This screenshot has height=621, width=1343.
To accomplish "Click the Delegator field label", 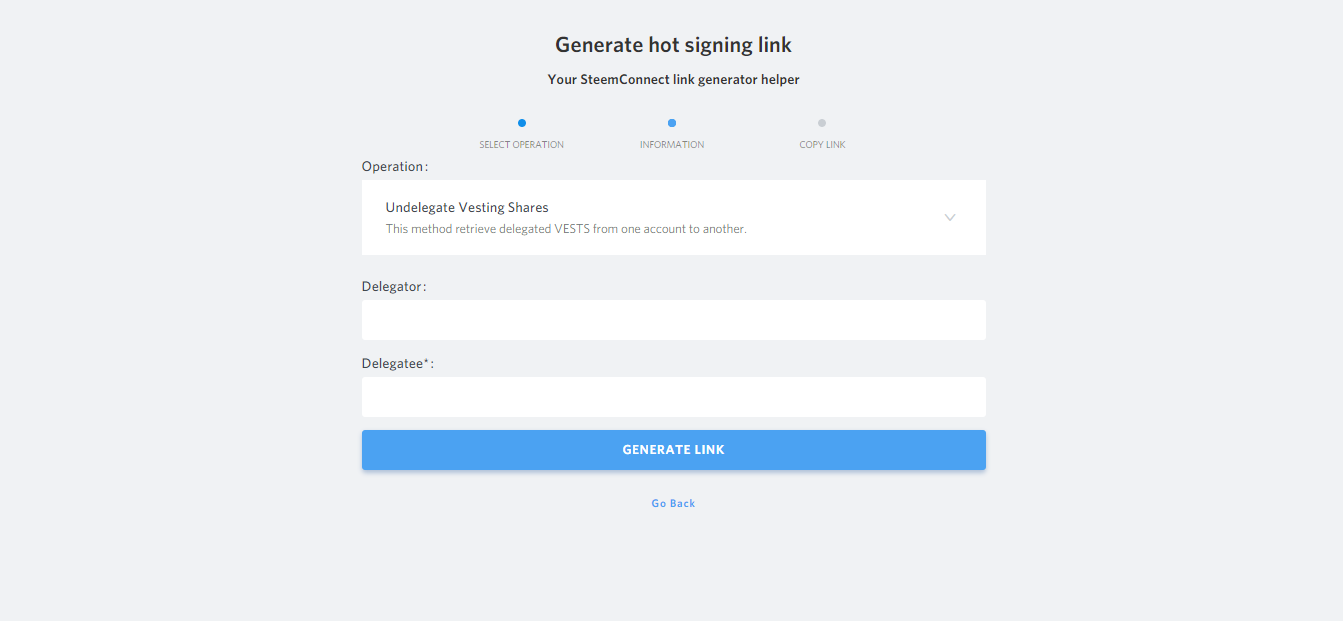I will coord(391,287).
